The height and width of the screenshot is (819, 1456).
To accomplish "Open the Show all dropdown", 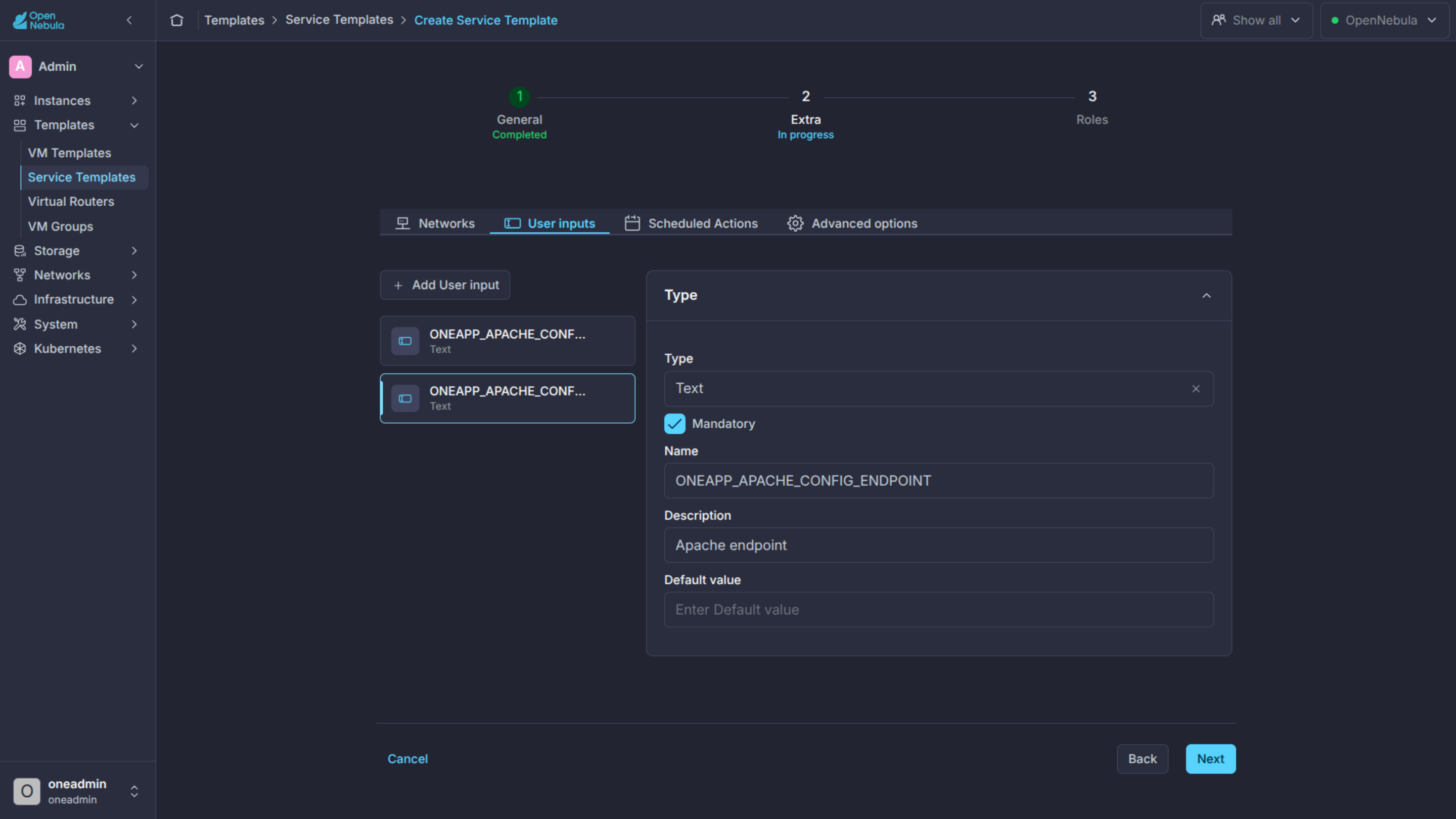I will point(1256,20).
